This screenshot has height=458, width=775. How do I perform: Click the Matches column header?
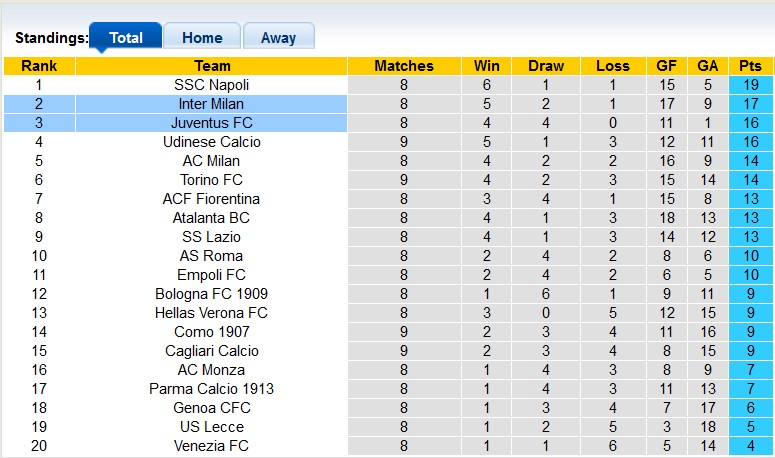[x=404, y=66]
